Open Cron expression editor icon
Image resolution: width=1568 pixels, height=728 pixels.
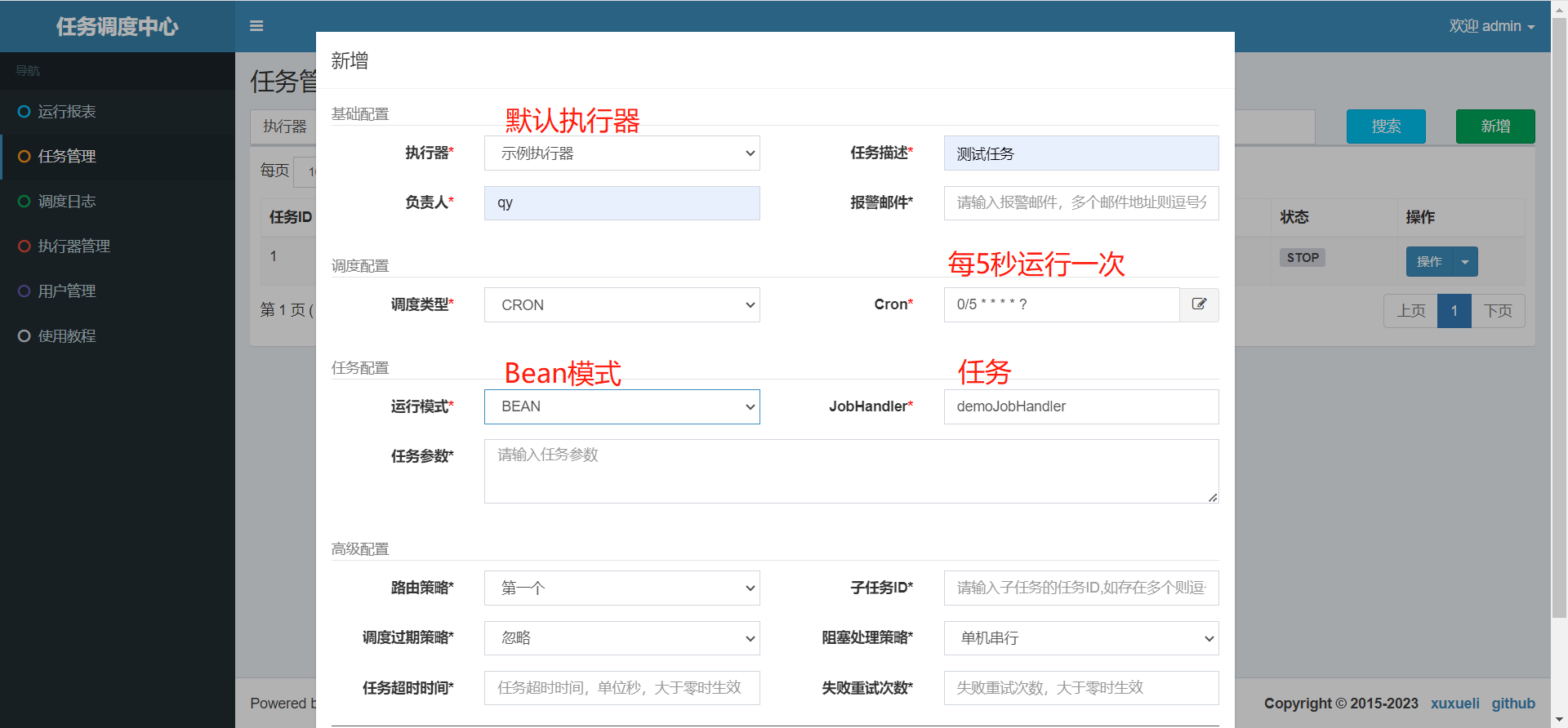click(1199, 304)
